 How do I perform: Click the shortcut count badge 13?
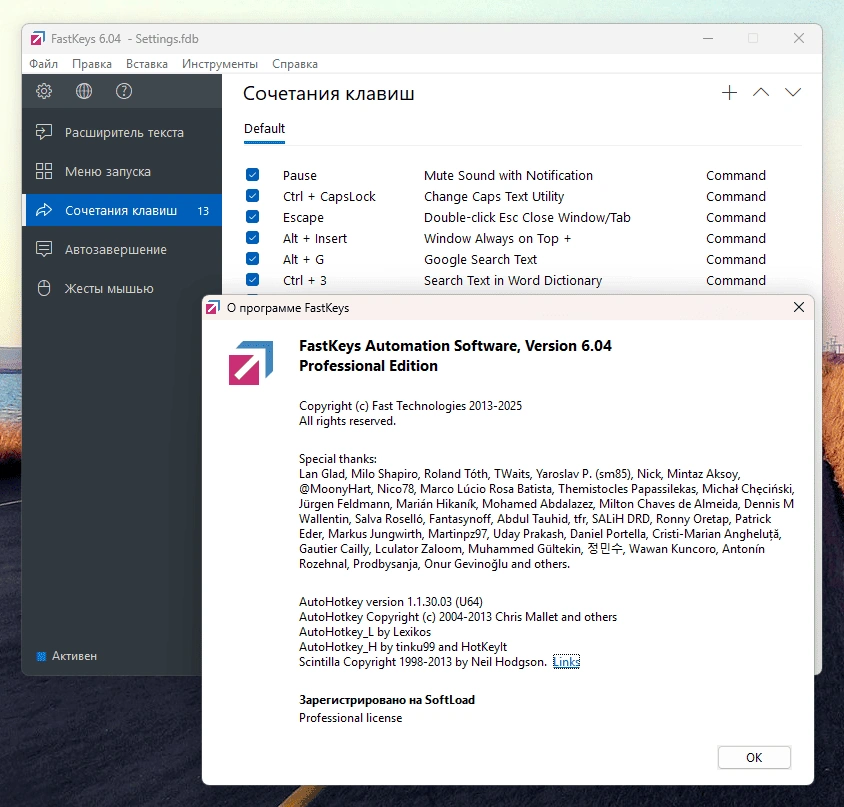(x=203, y=211)
